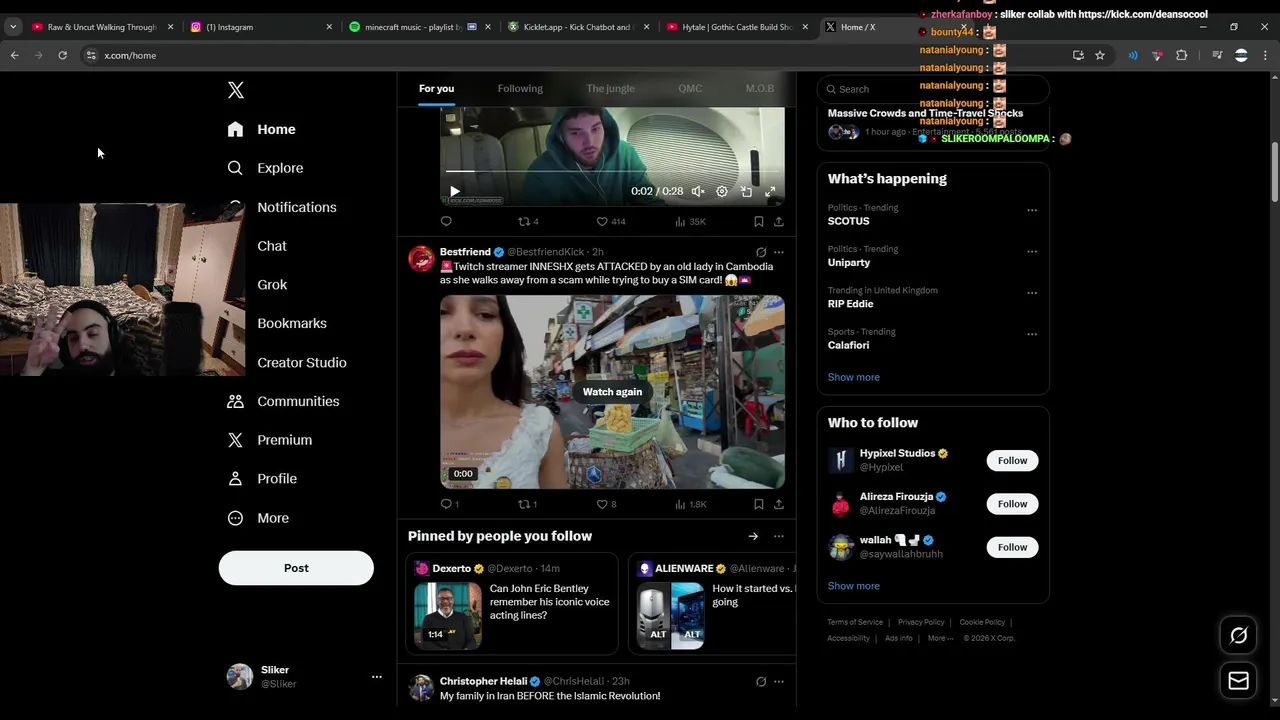This screenshot has width=1280, height=720.
Task: Click the More circle icon
Action: [x=235, y=518]
